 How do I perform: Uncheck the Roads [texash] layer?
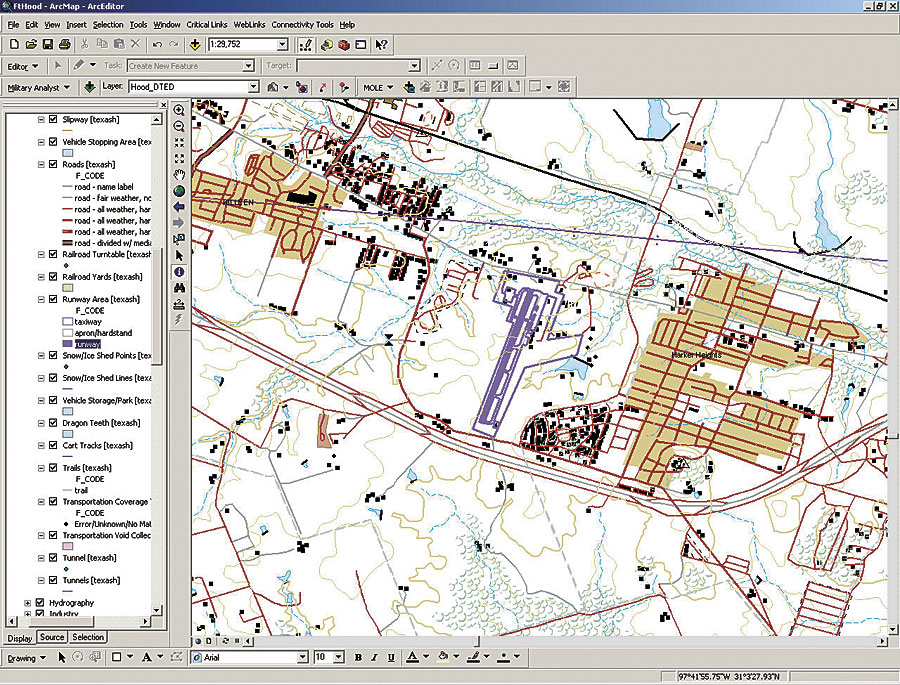tap(53, 164)
